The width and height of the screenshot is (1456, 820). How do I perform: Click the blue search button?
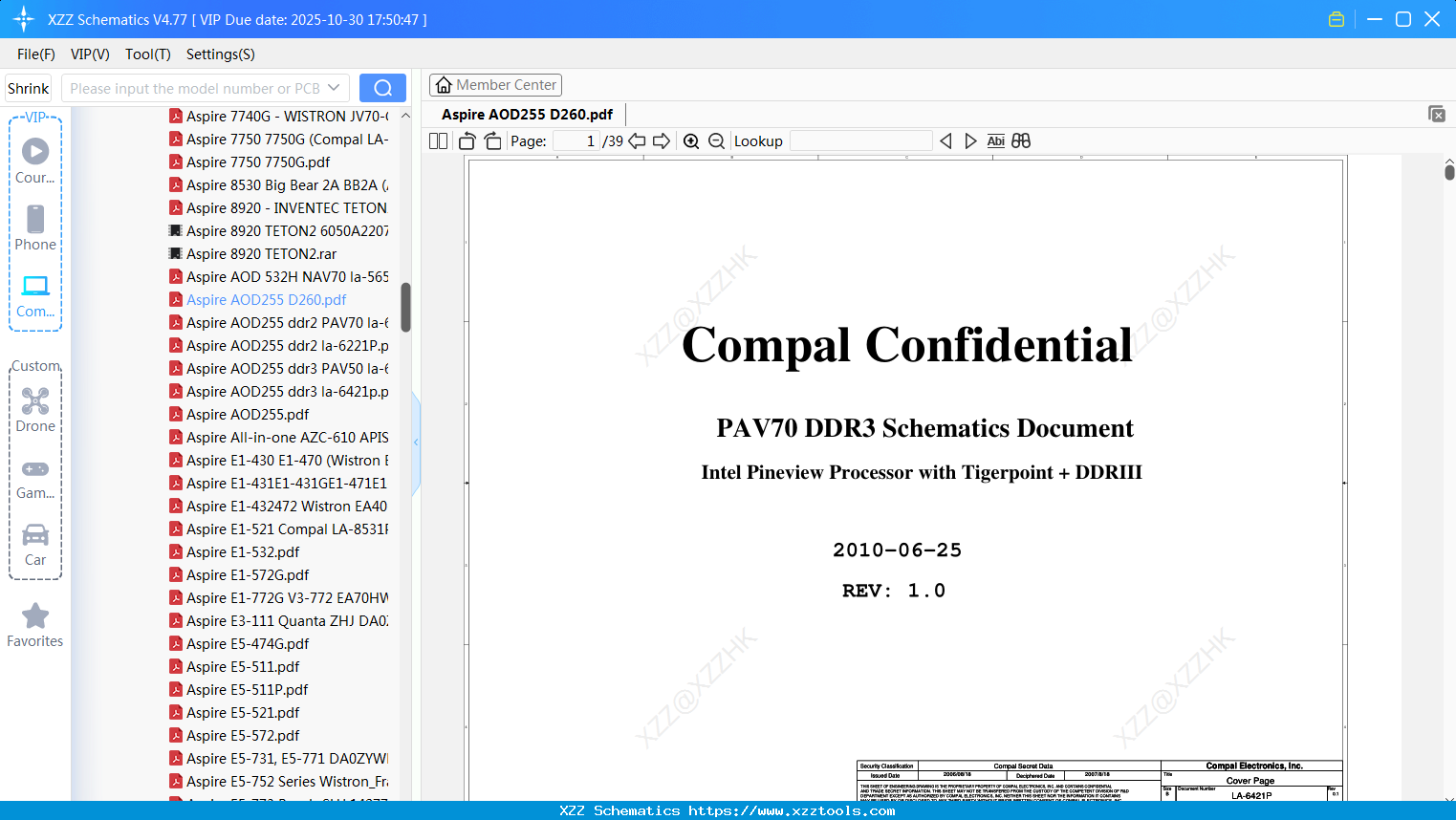point(382,88)
